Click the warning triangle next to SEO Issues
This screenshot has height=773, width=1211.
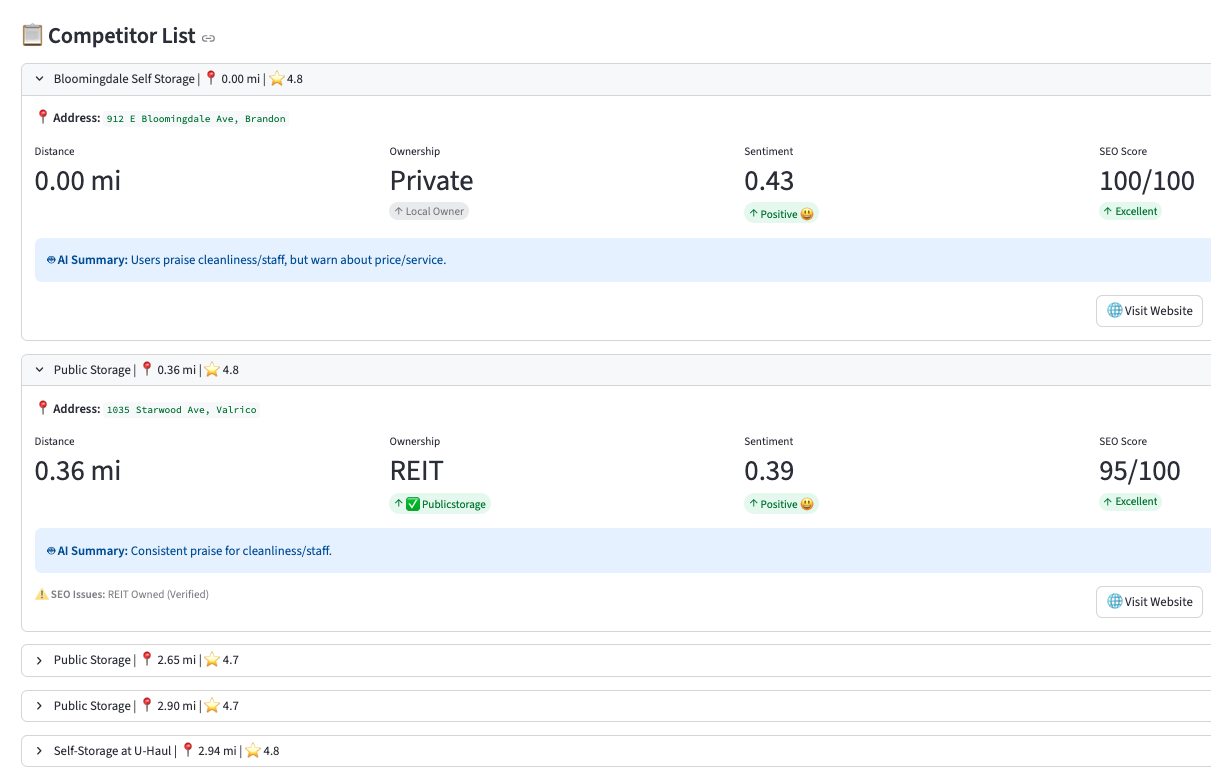tap(41, 594)
